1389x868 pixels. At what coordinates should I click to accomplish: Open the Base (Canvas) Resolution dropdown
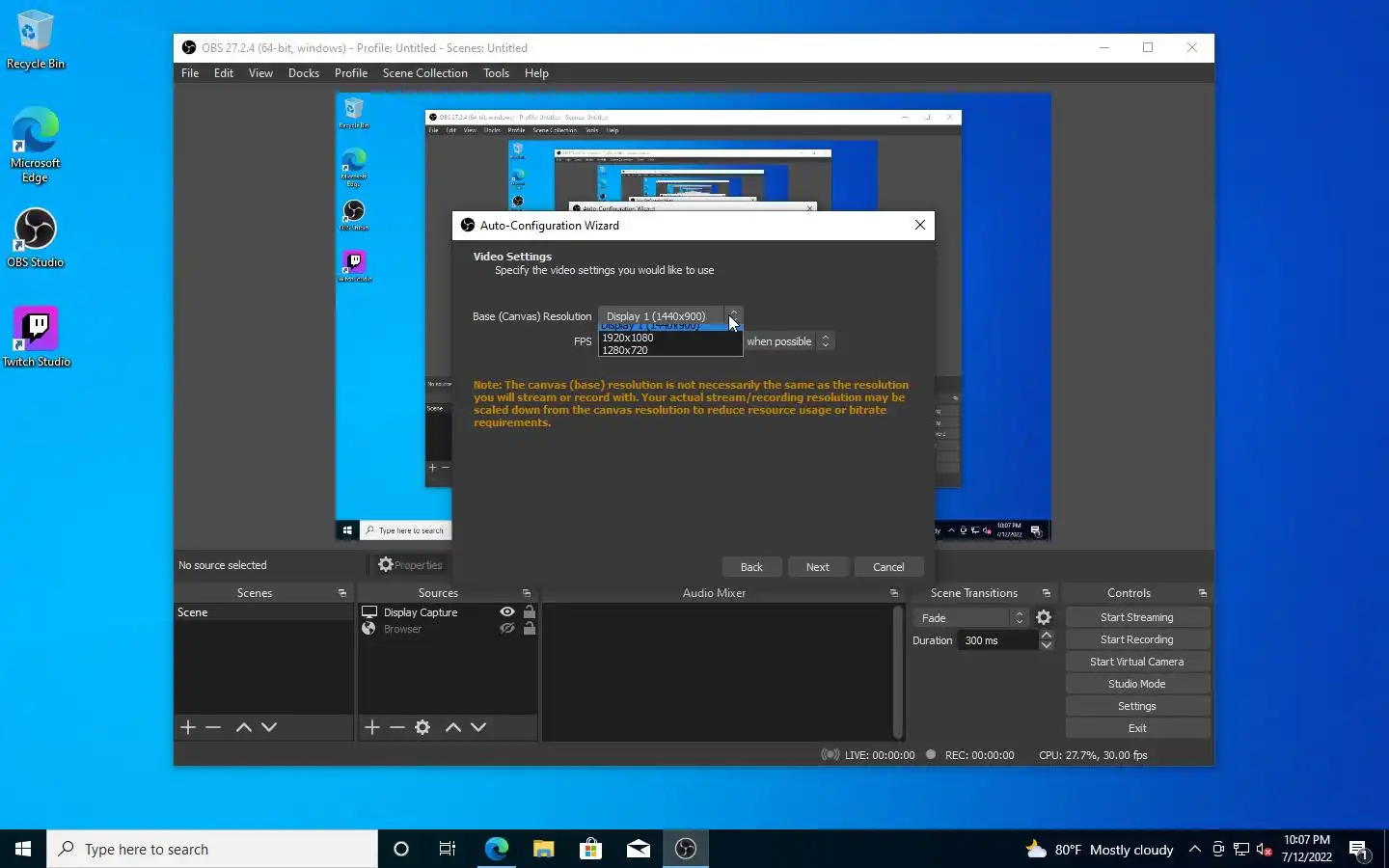(670, 316)
